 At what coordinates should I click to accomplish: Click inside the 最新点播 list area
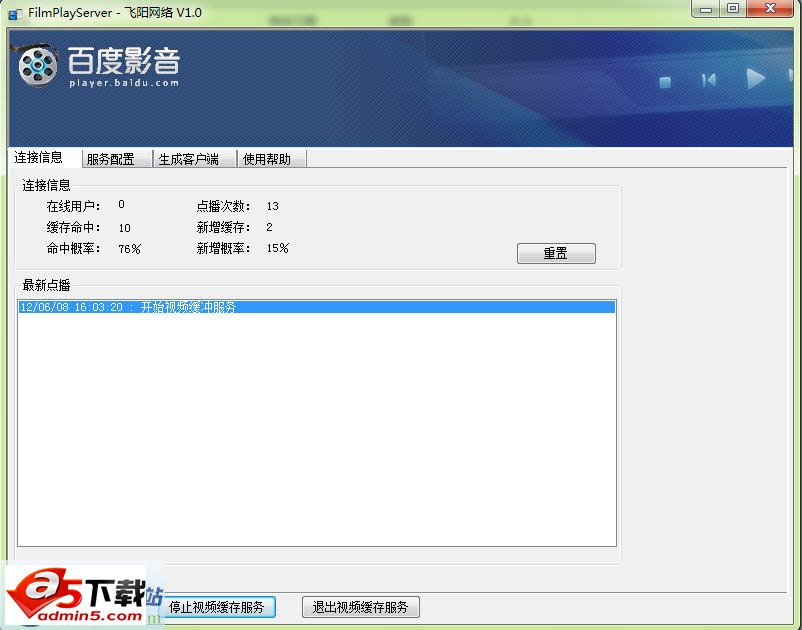[x=315, y=420]
